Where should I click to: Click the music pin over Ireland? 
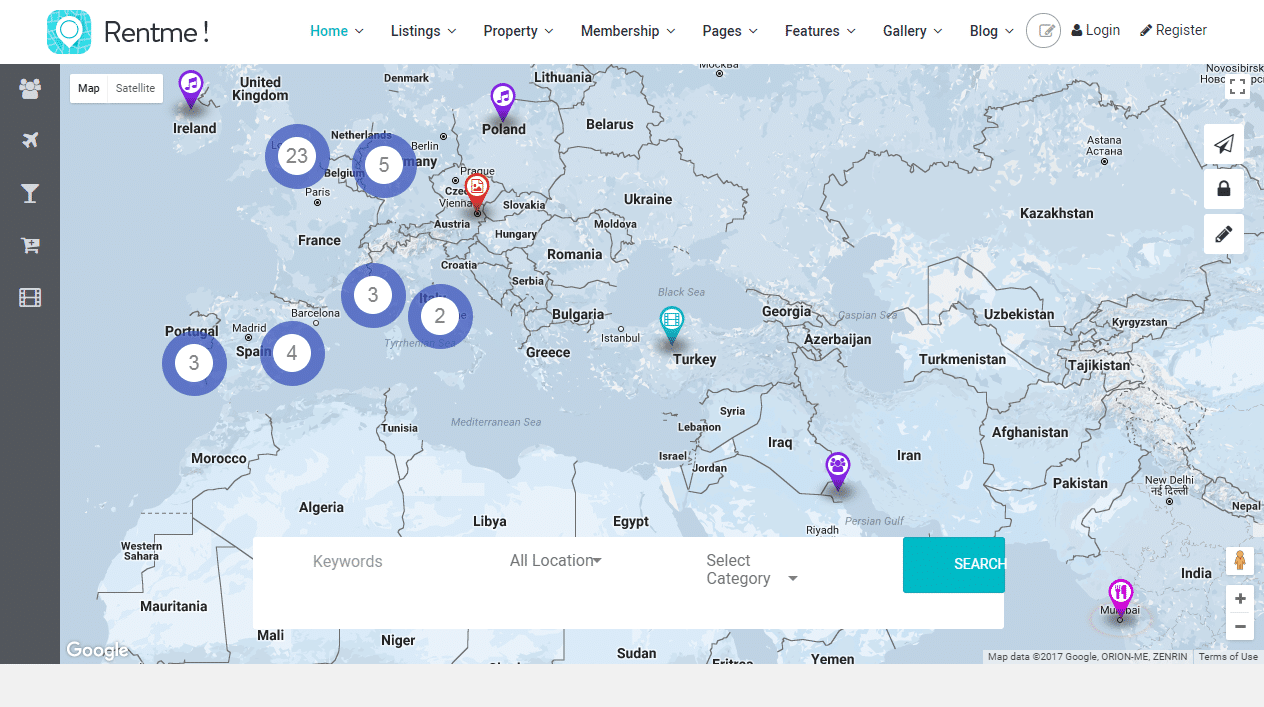click(x=190, y=88)
